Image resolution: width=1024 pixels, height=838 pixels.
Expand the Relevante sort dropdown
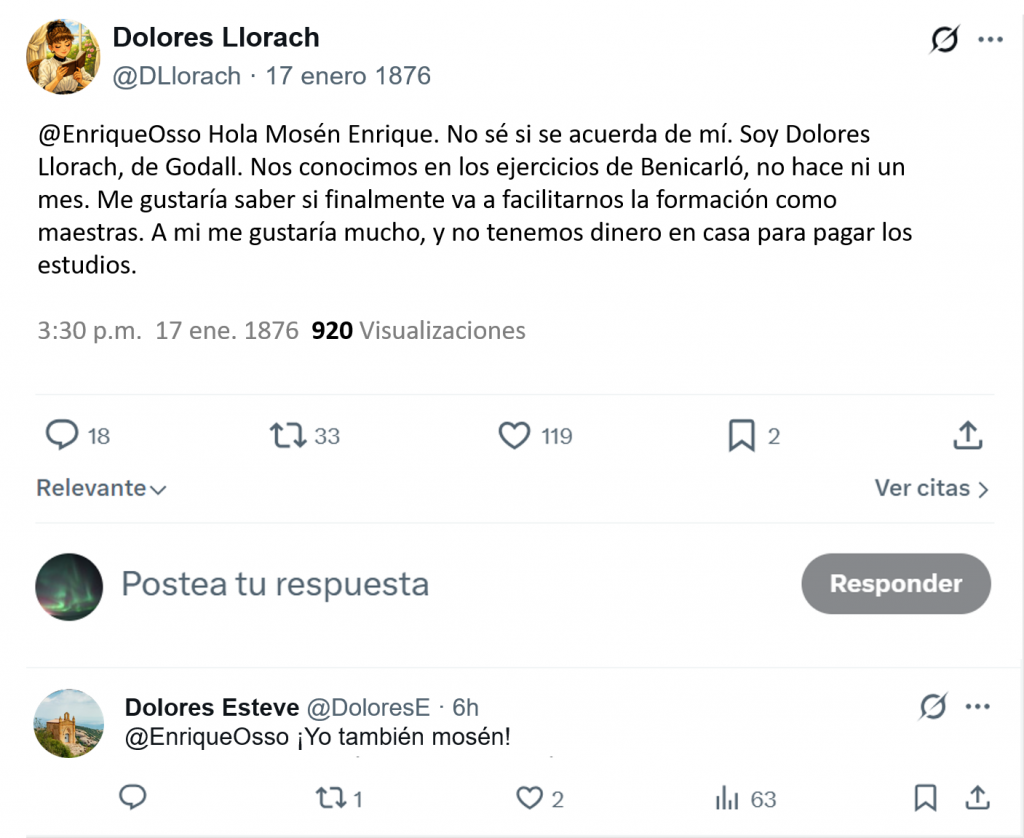pyautogui.click(x=101, y=488)
